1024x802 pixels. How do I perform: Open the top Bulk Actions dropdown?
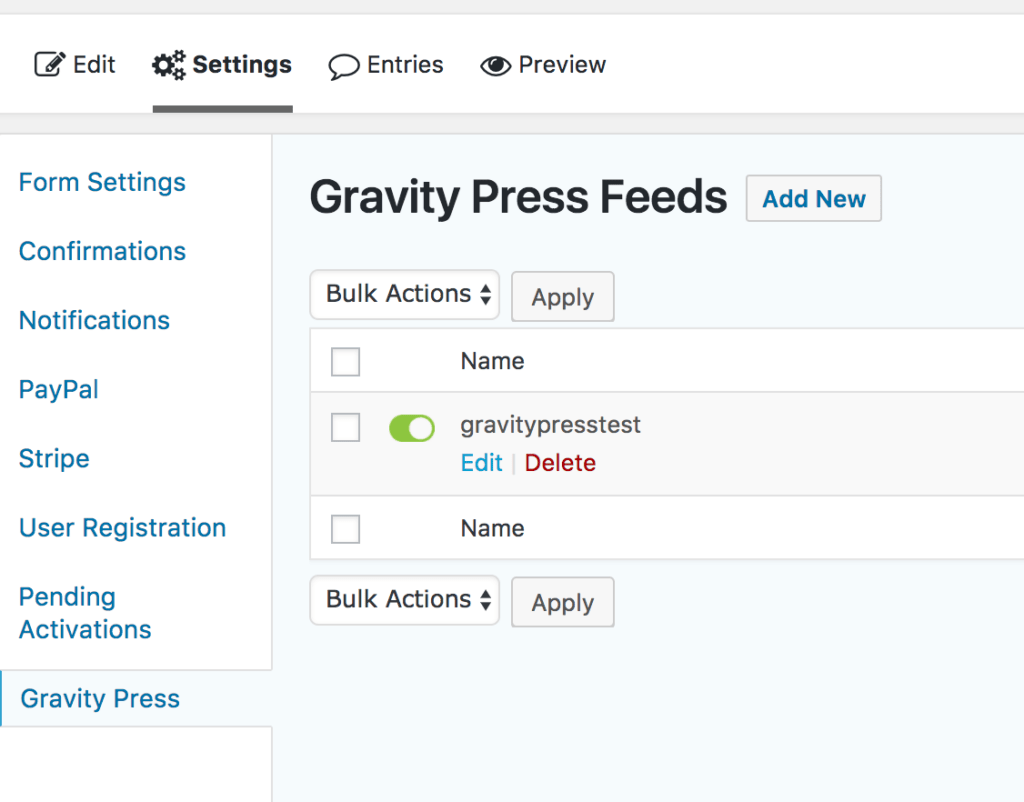pyautogui.click(x=405, y=295)
